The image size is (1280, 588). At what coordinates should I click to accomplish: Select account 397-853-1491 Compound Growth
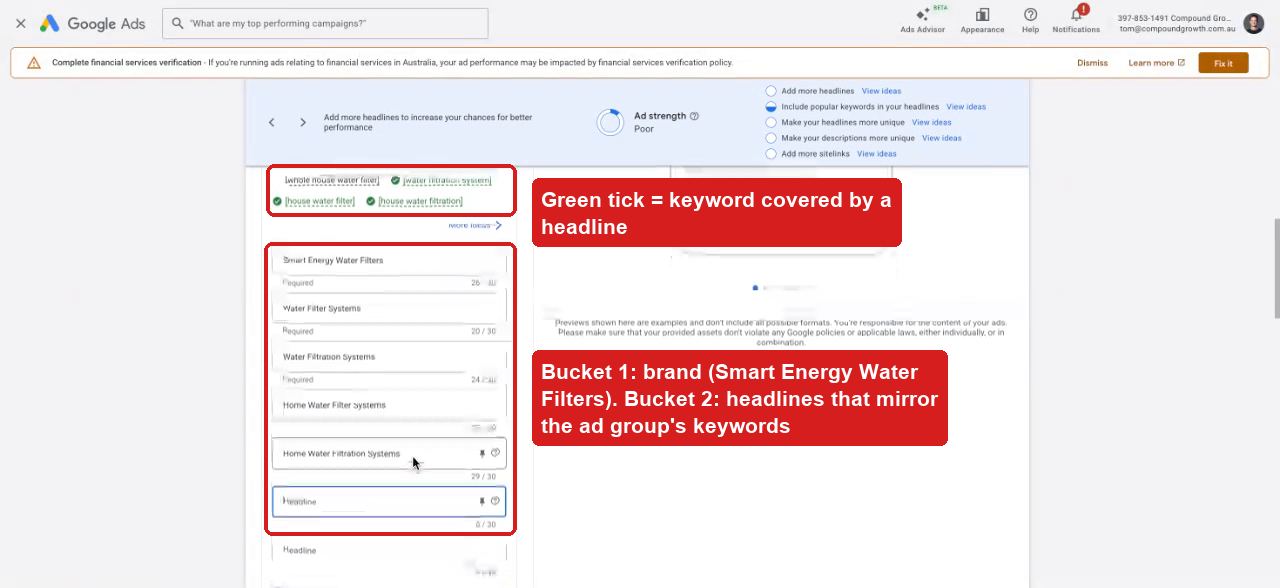(x=1176, y=23)
